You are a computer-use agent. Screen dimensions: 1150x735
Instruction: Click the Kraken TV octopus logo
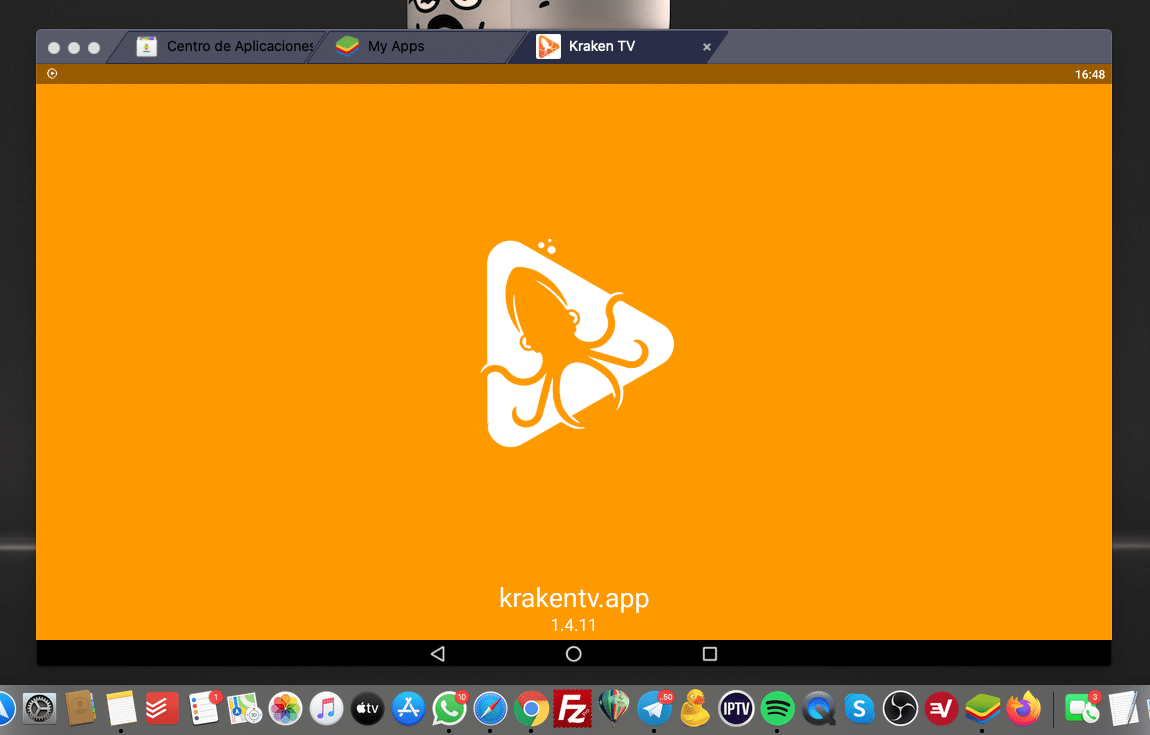pyautogui.click(x=576, y=342)
